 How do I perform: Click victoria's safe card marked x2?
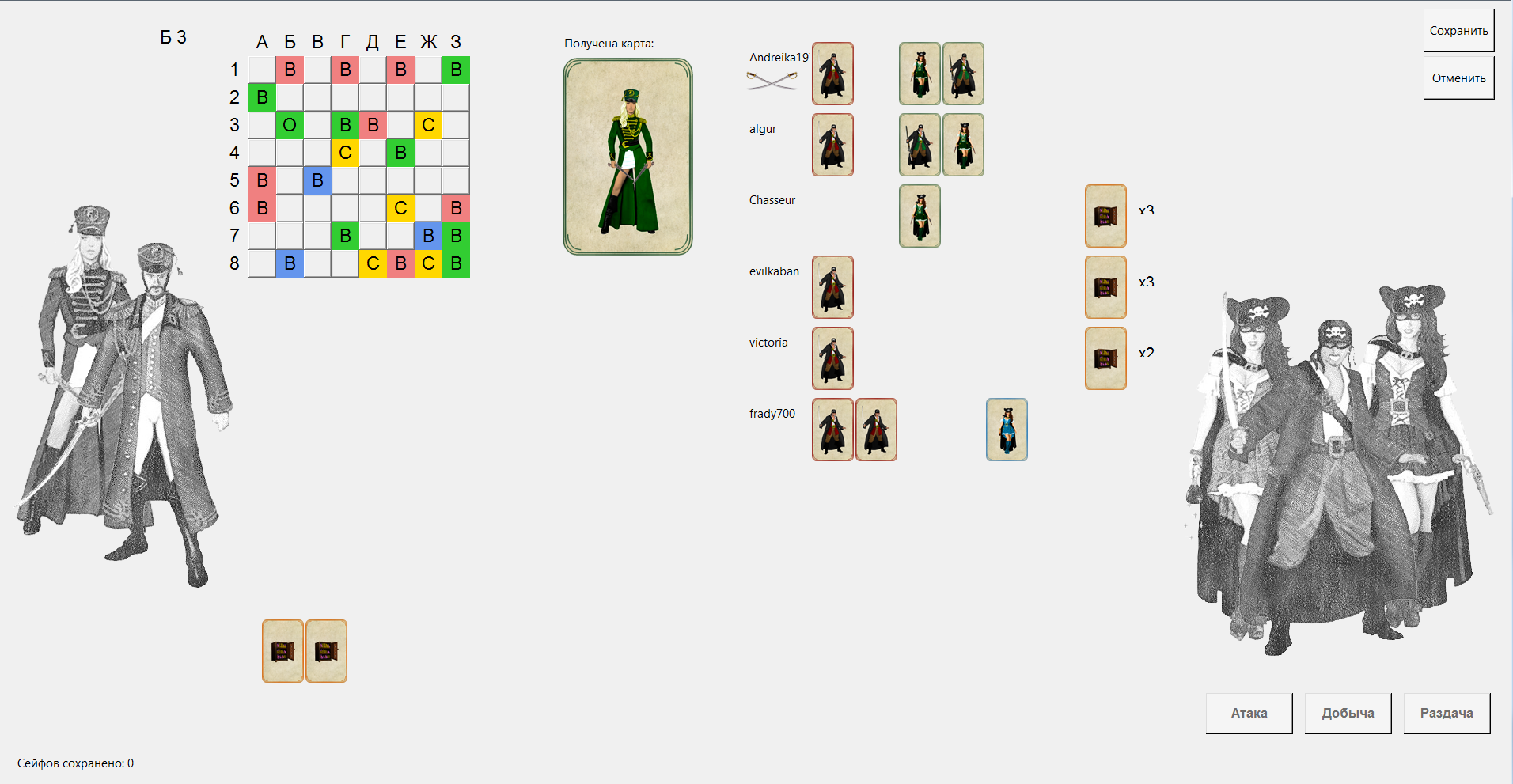point(1105,358)
